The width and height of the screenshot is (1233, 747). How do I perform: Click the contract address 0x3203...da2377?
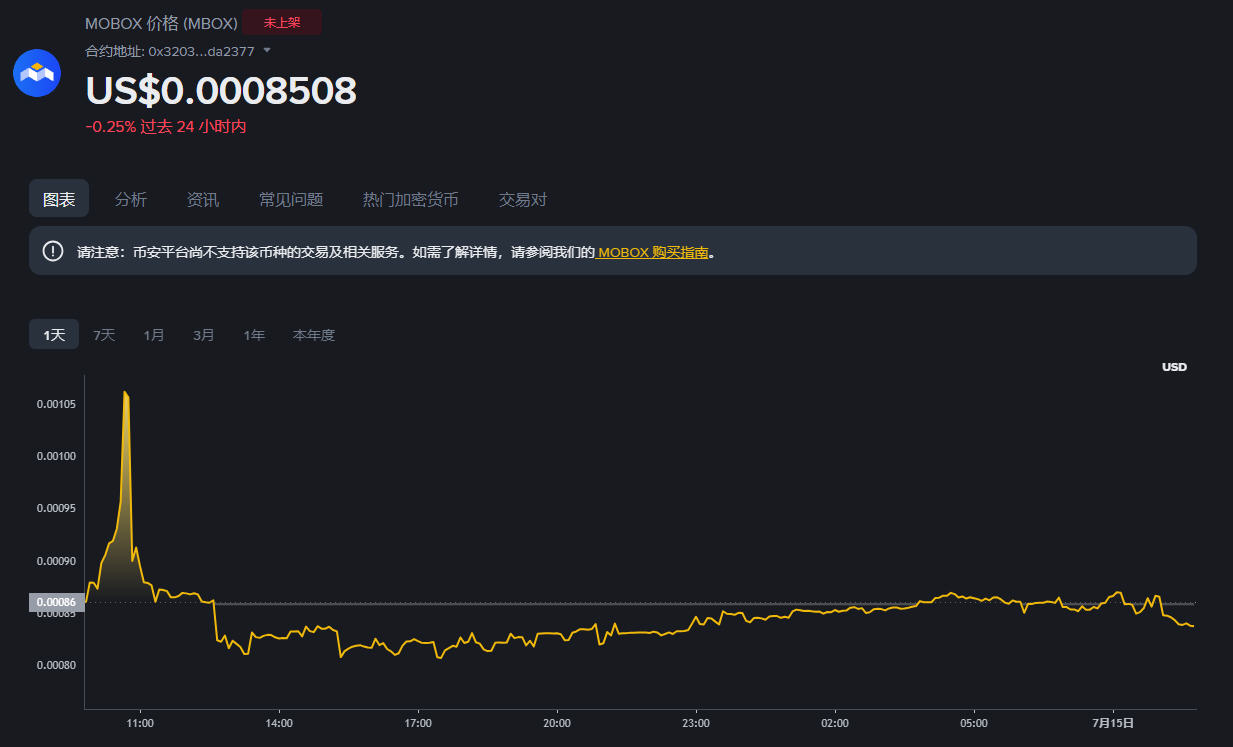(x=201, y=51)
